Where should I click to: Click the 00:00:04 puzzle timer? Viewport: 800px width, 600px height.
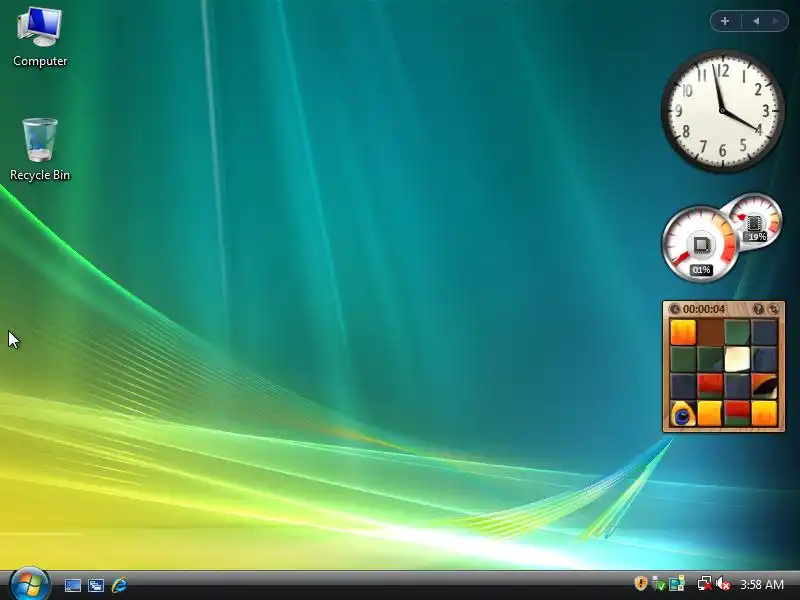(x=704, y=309)
